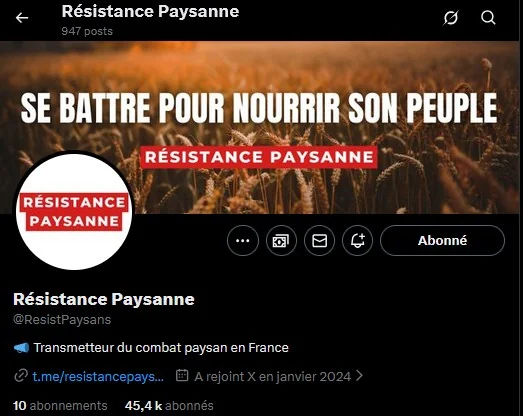This screenshot has height=416, width=523.
Task: Open the t.me/resistancepays... link
Action: click(98, 376)
